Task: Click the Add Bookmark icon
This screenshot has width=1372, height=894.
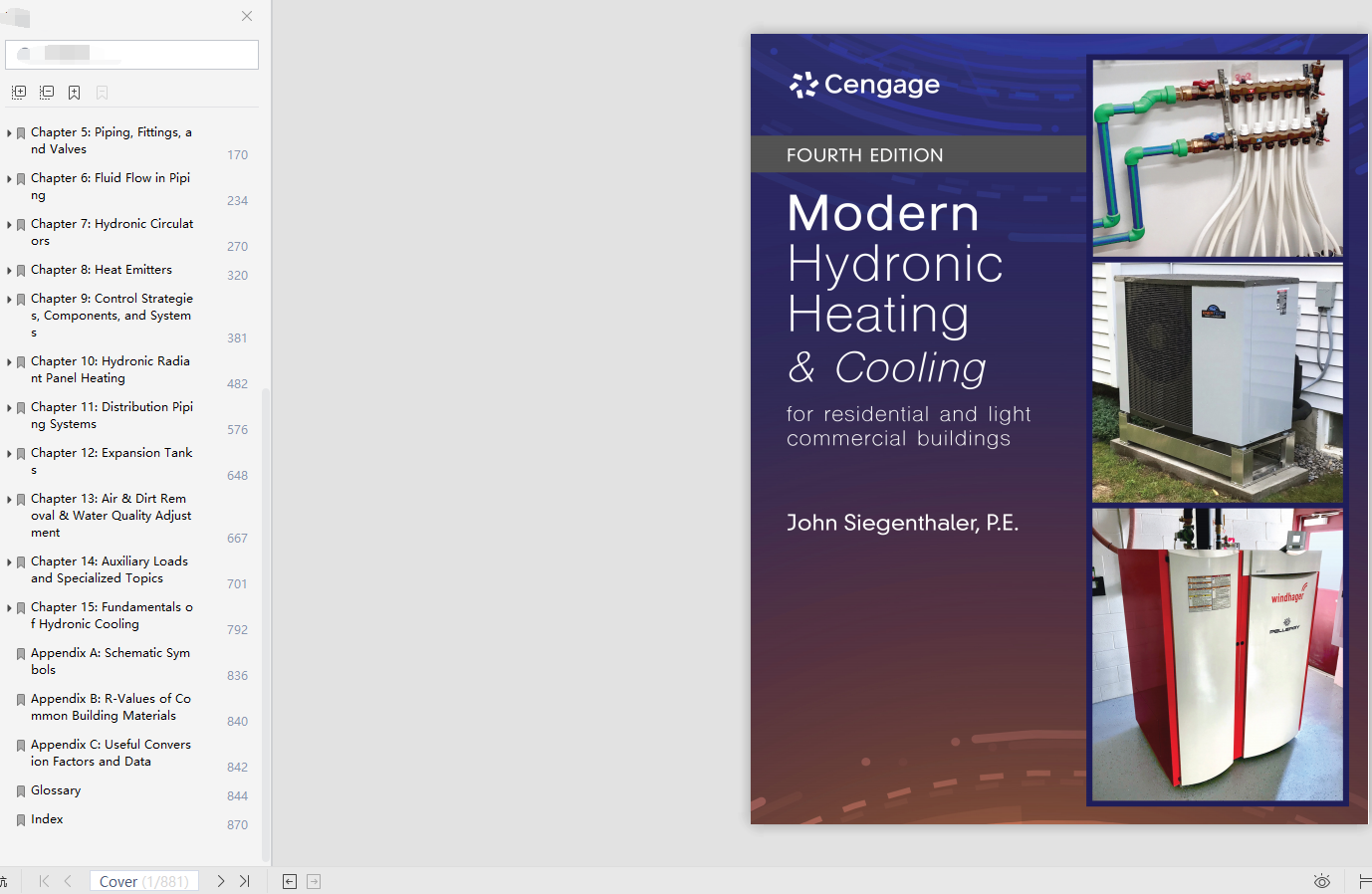Action: [74, 93]
